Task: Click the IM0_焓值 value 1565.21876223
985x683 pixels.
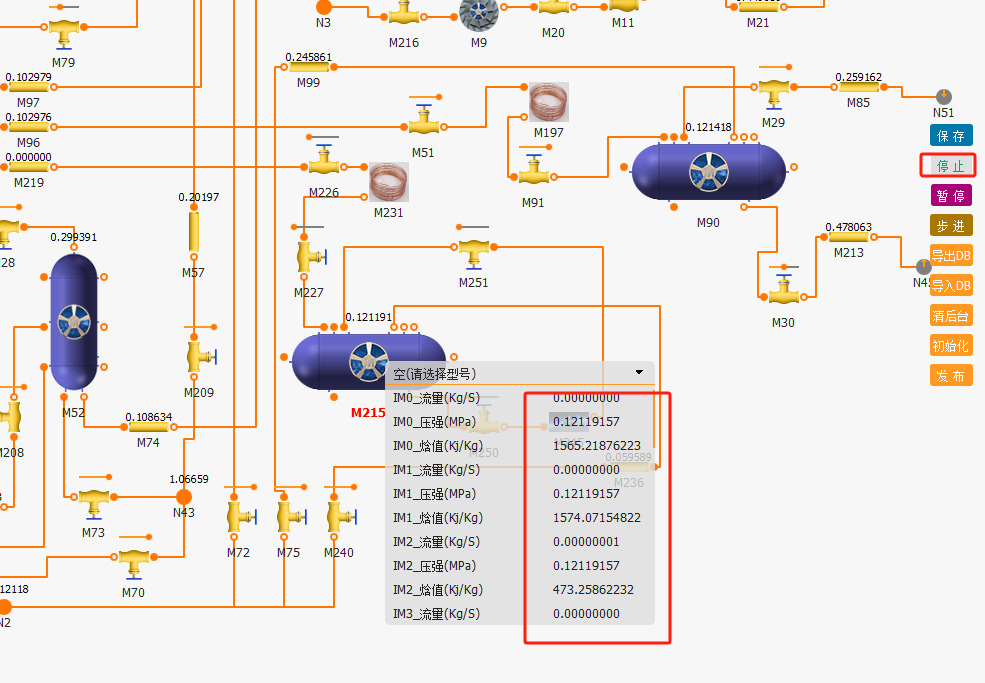Action: [x=597, y=445]
